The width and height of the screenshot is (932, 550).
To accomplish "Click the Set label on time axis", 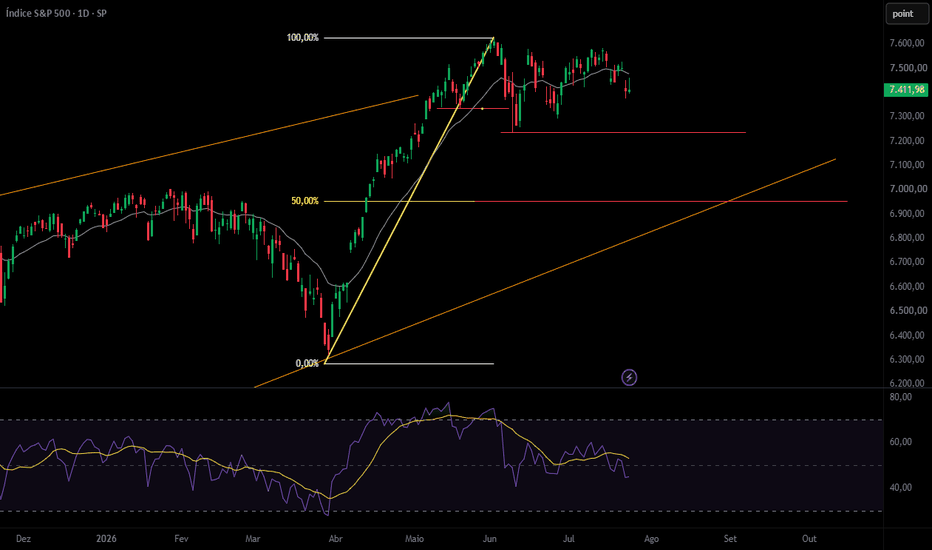I will tap(730, 539).
